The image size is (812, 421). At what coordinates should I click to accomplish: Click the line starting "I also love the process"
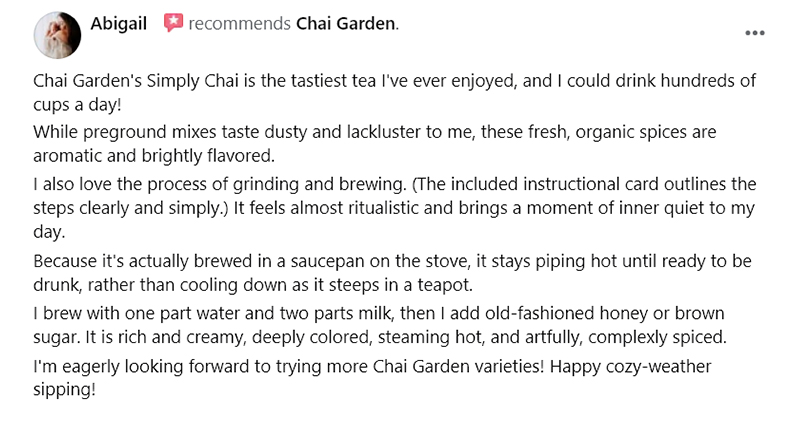point(394,184)
